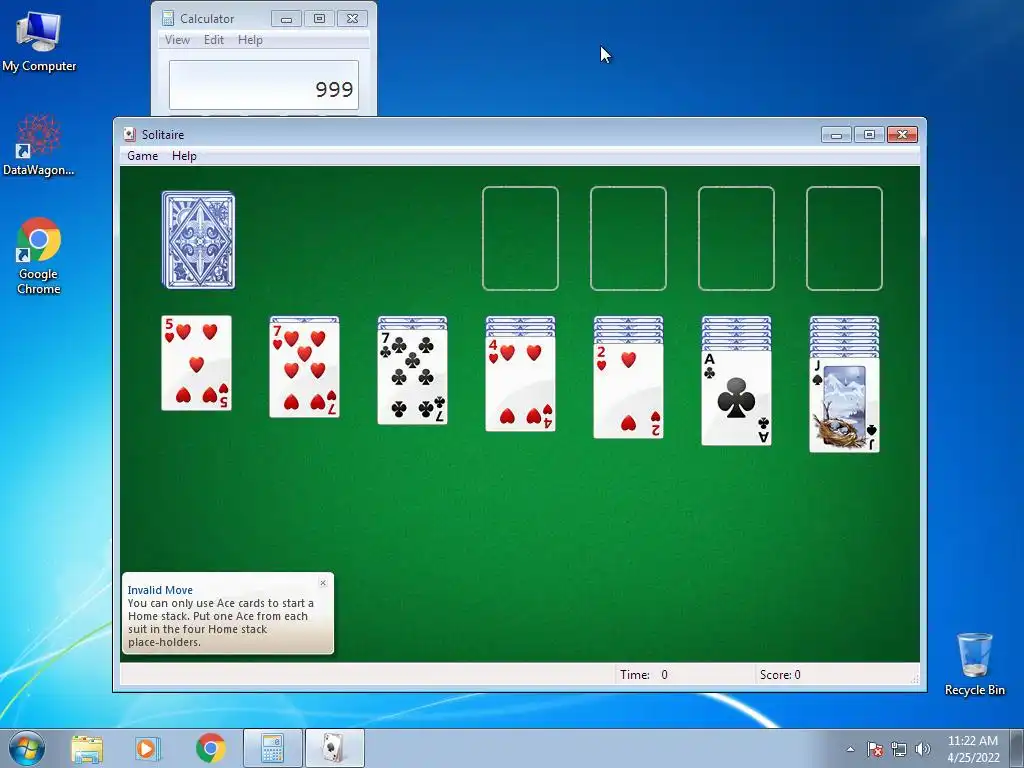Show hidden system tray icons
The height and width of the screenshot is (768, 1024).
[850, 749]
